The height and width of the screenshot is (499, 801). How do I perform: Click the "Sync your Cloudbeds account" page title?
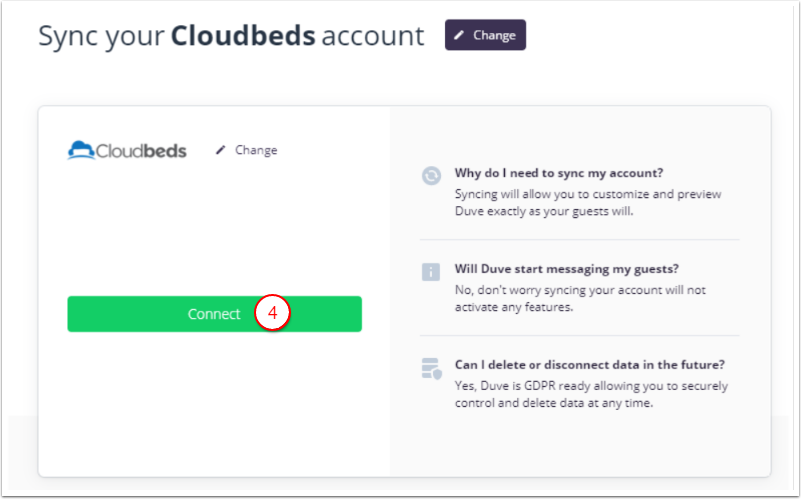coord(231,36)
